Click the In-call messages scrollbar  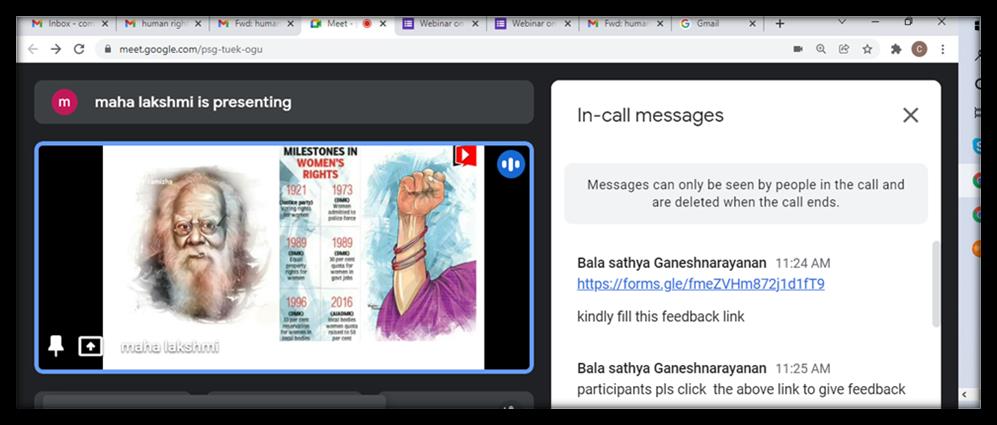(935, 284)
